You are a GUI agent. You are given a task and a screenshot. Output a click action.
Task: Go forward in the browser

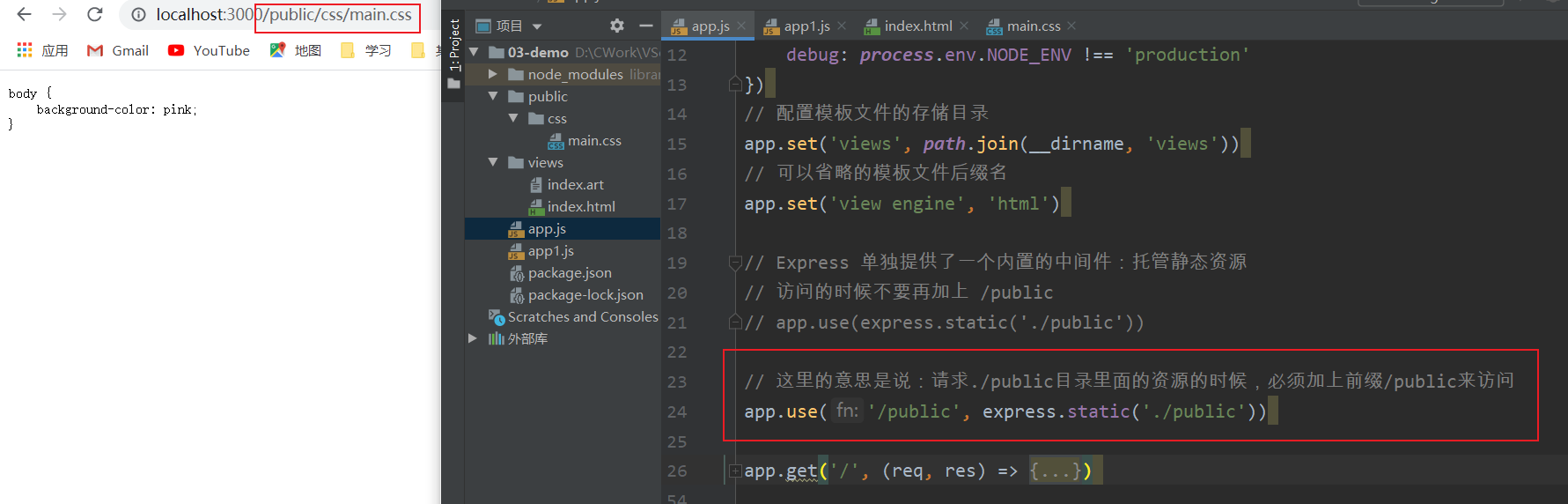click(x=60, y=14)
